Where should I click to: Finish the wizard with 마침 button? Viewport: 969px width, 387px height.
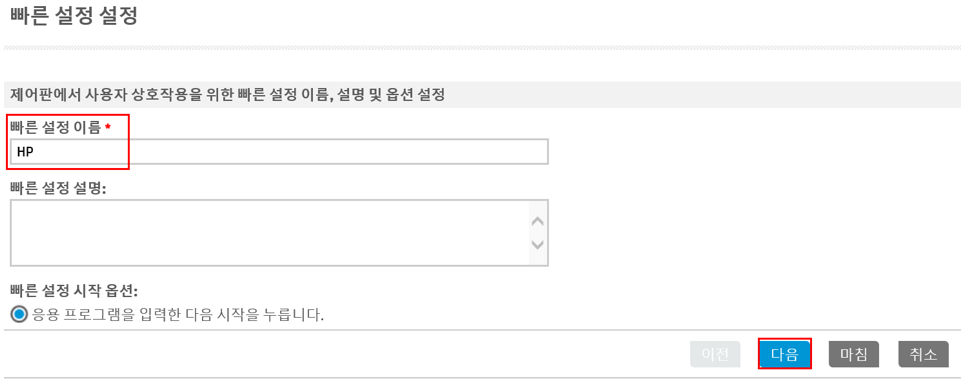[x=854, y=355]
